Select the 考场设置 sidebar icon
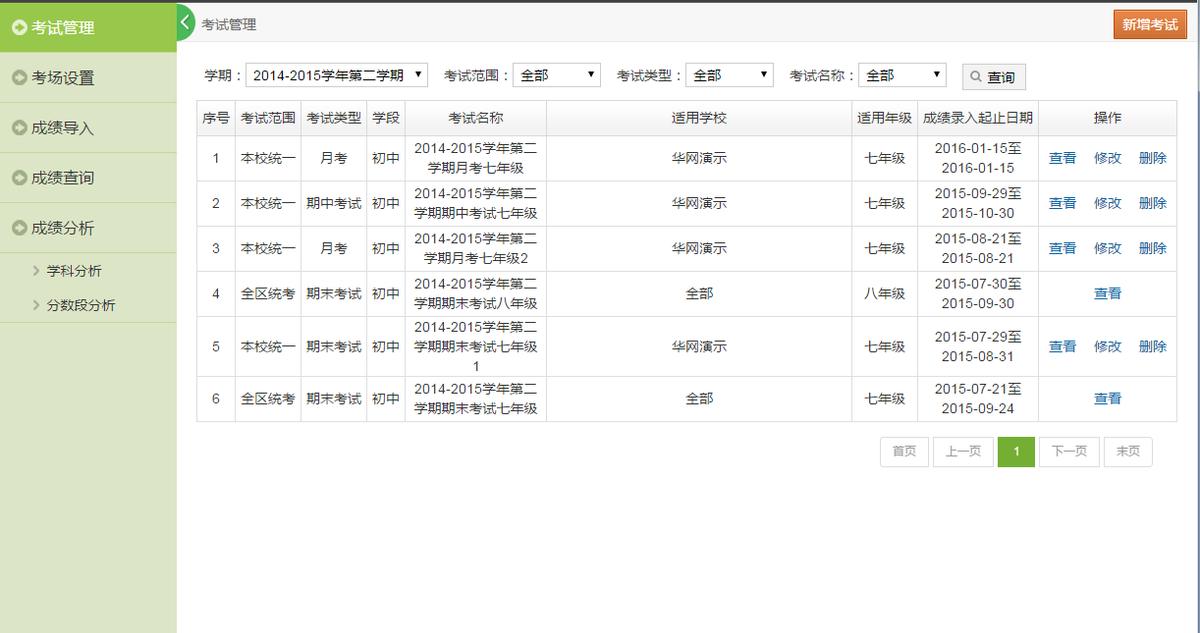Screen dimensions: 1200x633 tap(20, 77)
